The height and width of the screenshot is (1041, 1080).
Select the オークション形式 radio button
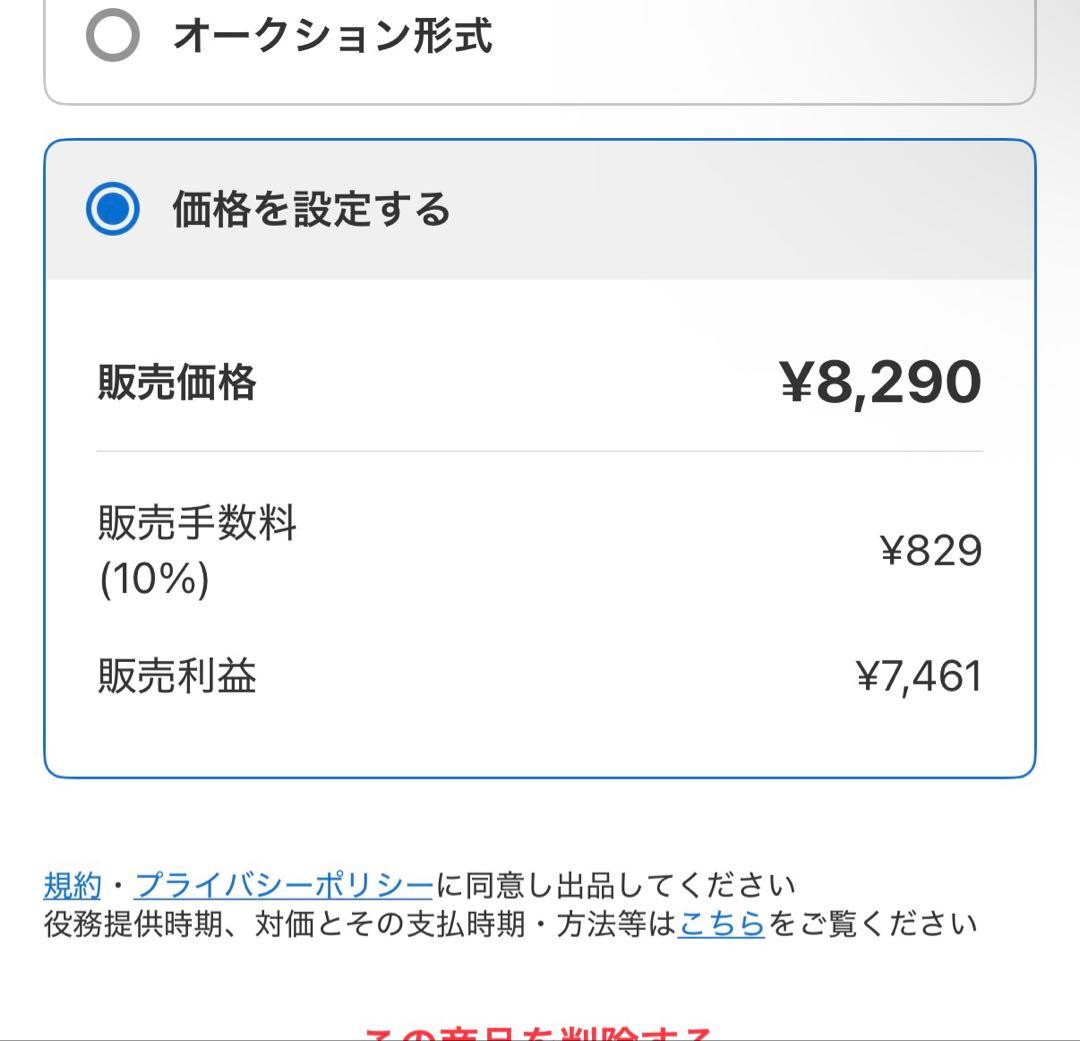point(113,36)
